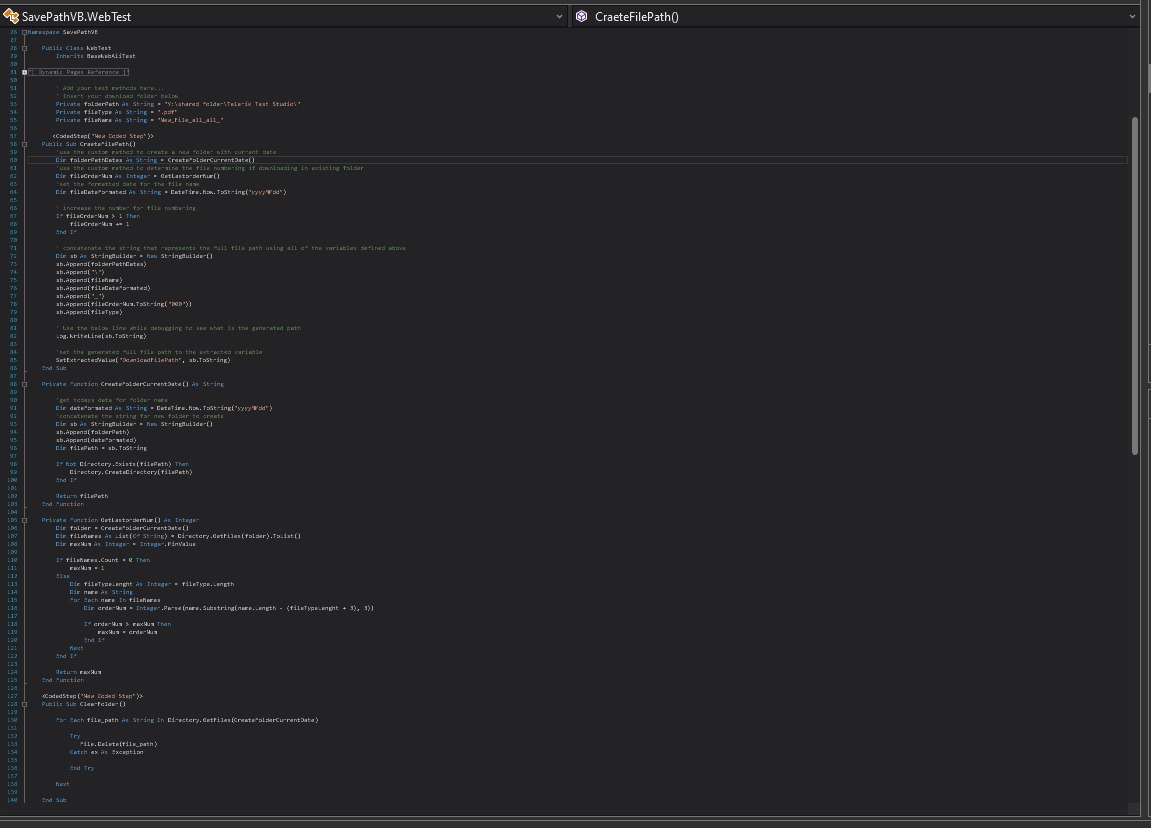The image size is (1151, 828).
Task: Click the Public Sub ClearFolder() declaration
Action: point(86,704)
